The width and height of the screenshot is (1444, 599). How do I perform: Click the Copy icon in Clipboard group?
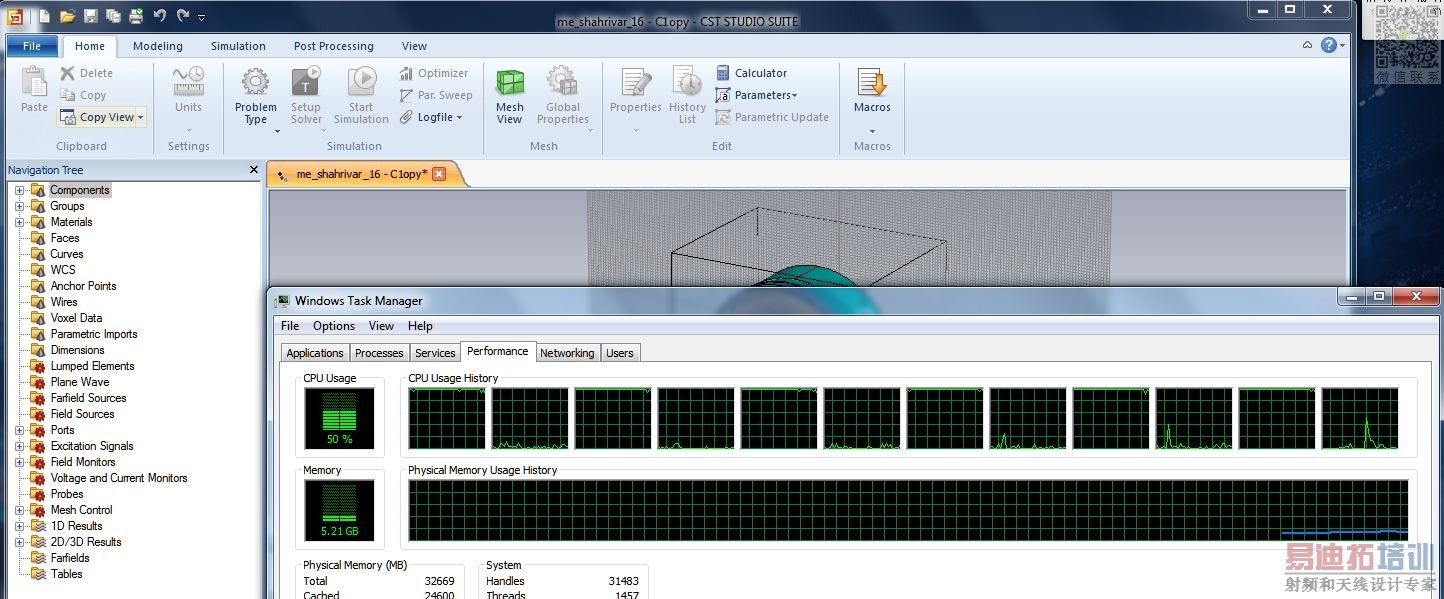coord(67,95)
